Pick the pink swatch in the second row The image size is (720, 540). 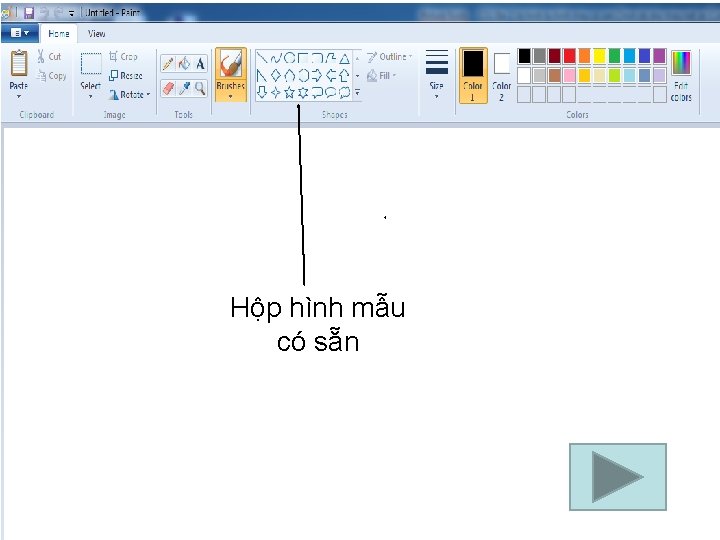click(x=569, y=75)
